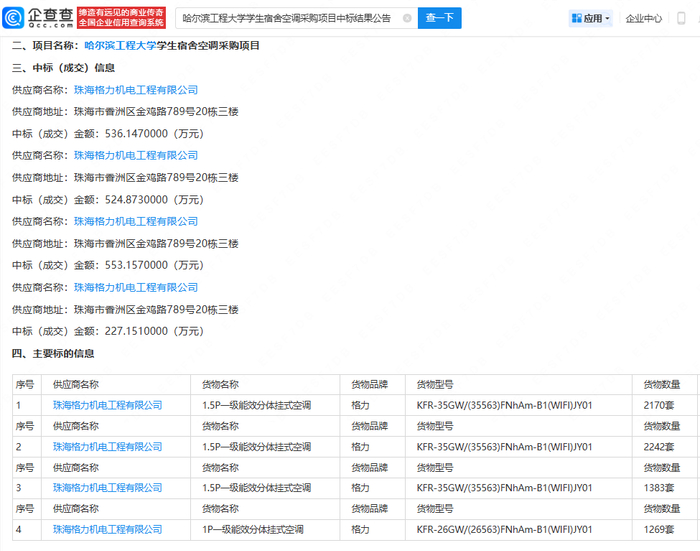Open the supplier link above the 227.1510000 amount
700x551 pixels.
coord(136,288)
